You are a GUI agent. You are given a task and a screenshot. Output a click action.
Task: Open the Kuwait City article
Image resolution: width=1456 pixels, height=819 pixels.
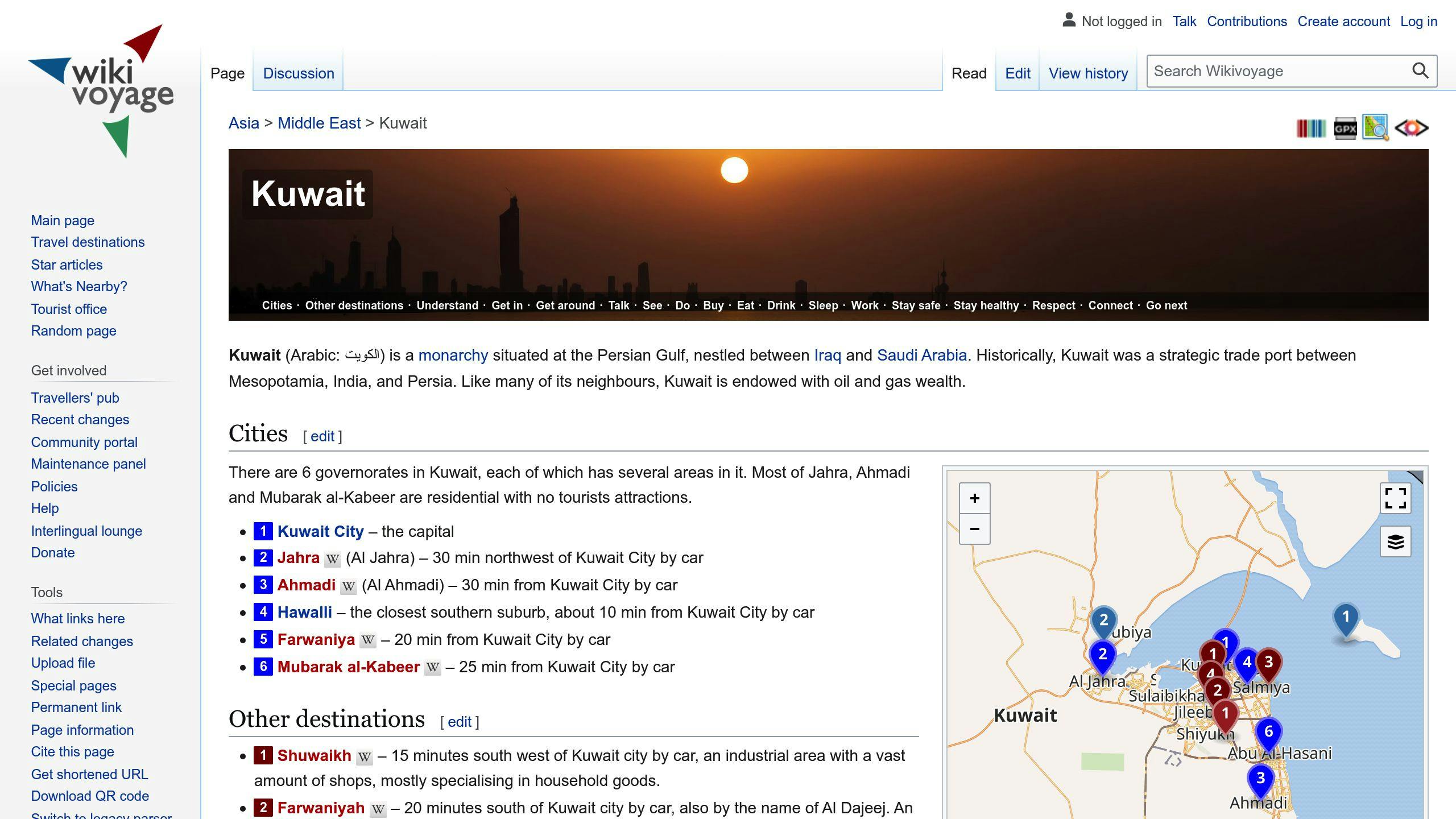320,531
